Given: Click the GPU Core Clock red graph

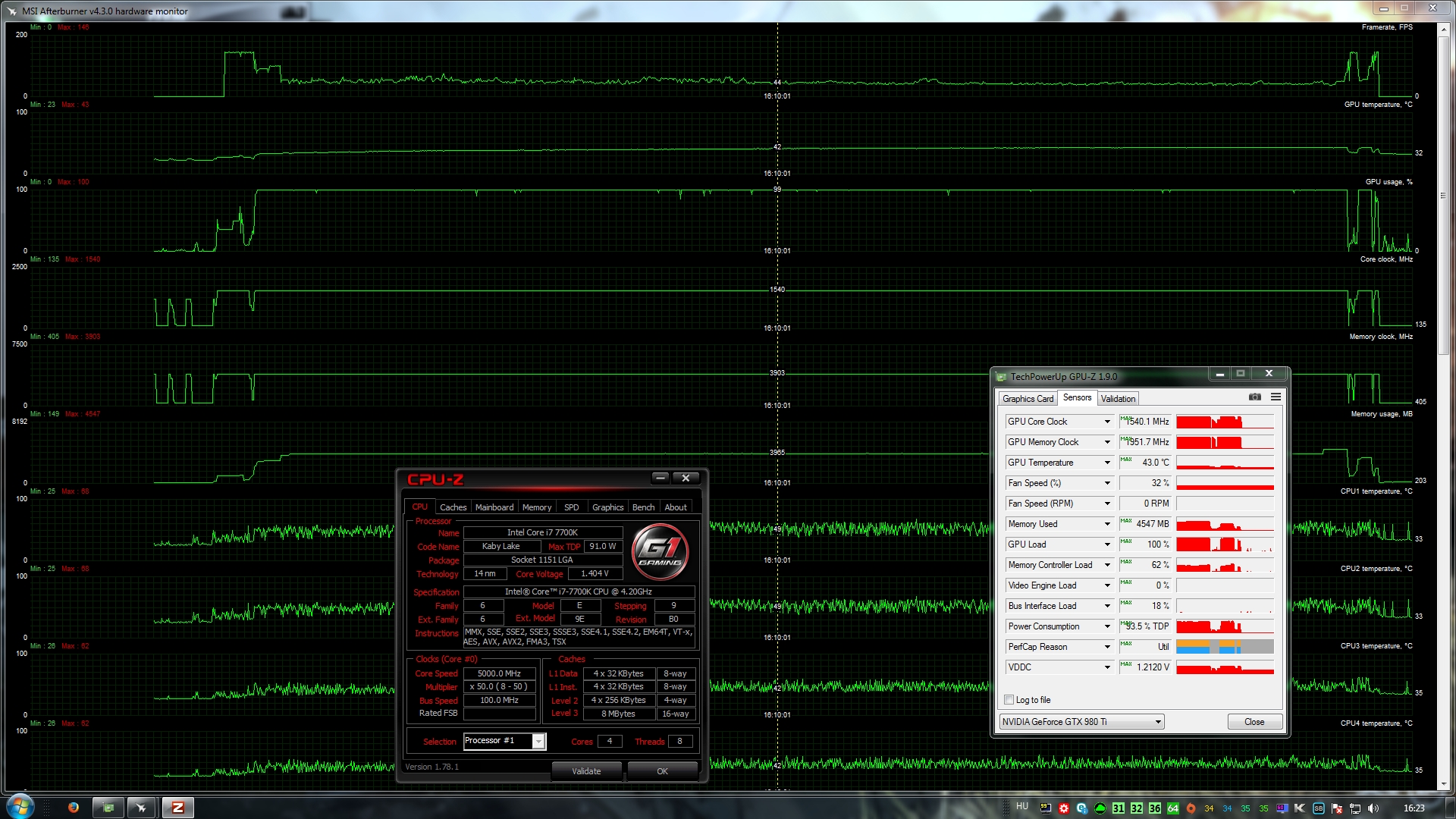Looking at the screenshot, I should 1225,422.
